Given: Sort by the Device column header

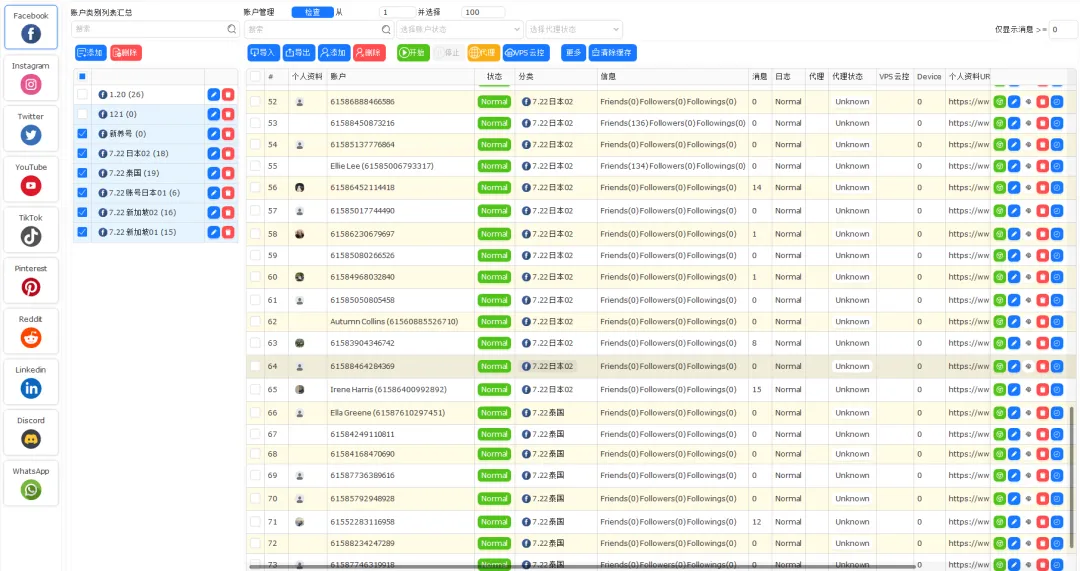Looking at the screenshot, I should (928, 76).
